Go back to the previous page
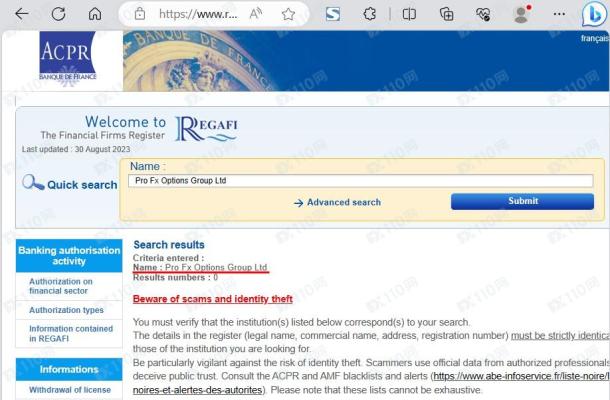Screen dimensions: 610x400 pos(21,14)
